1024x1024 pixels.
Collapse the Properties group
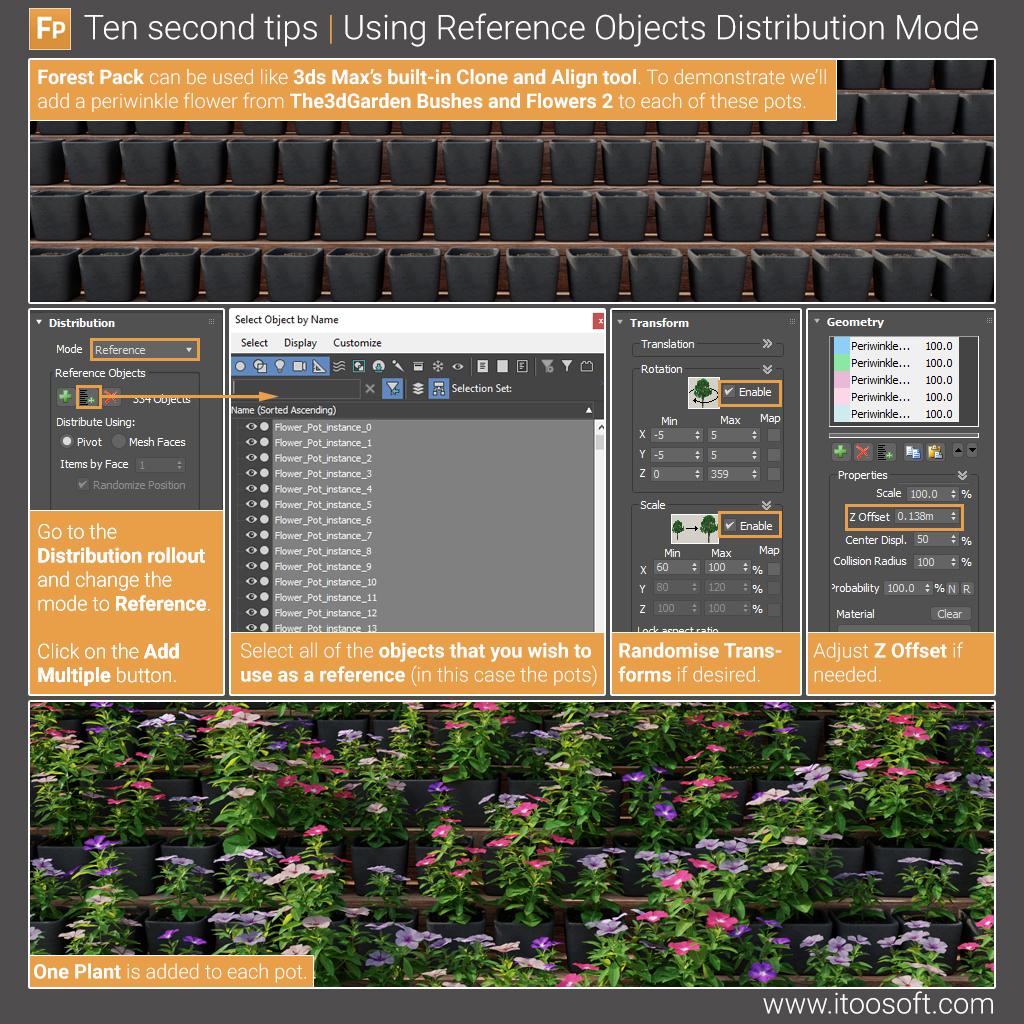pyautogui.click(x=963, y=475)
